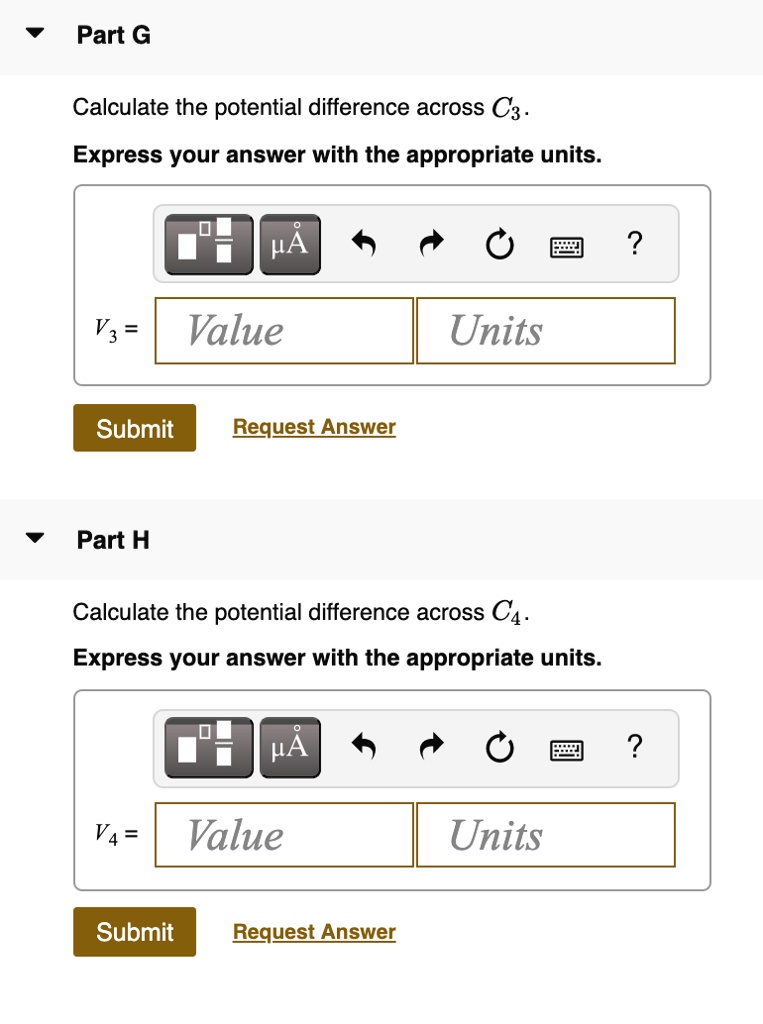Click the undo arrow in Part H toolbar
The image size is (763, 1024).
pyautogui.click(x=362, y=747)
